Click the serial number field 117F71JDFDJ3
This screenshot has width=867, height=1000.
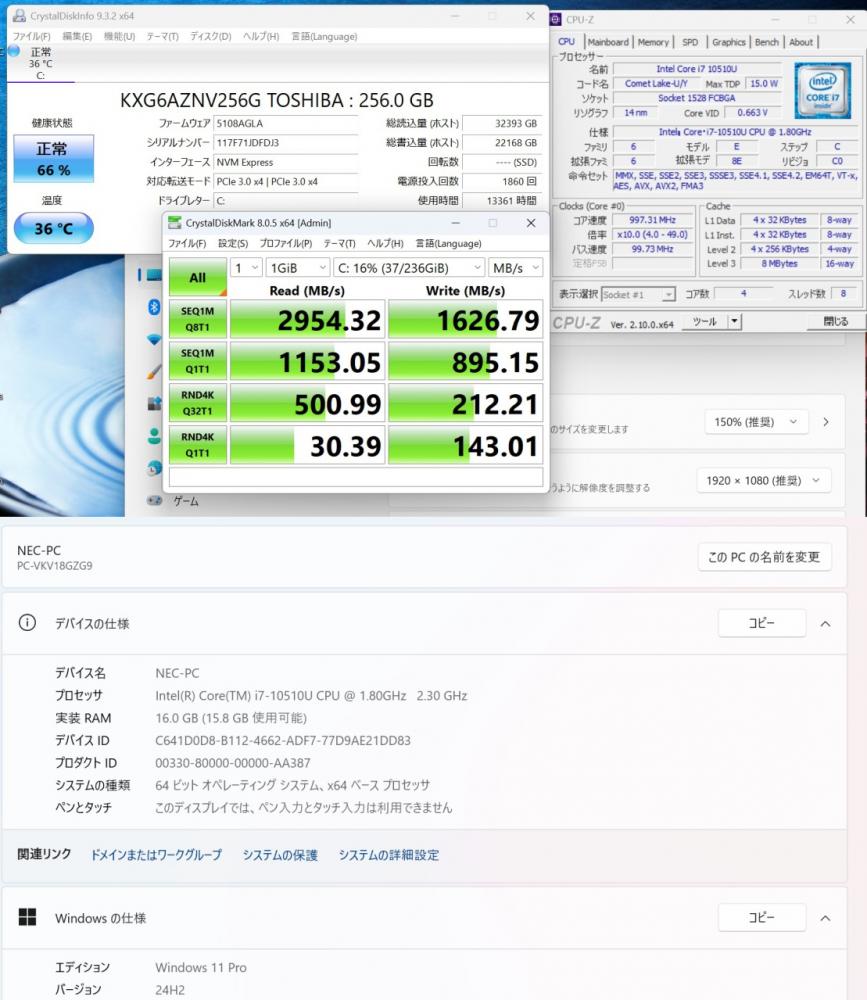pos(286,143)
